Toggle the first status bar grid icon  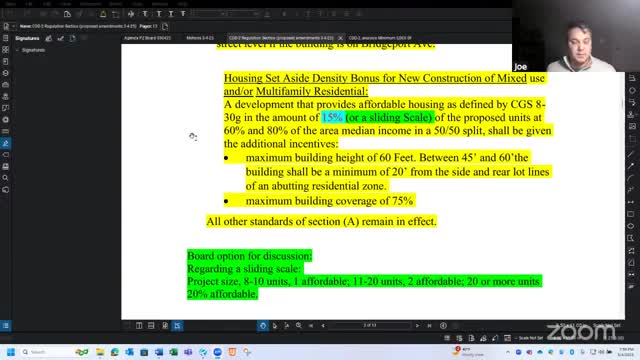(447, 338)
